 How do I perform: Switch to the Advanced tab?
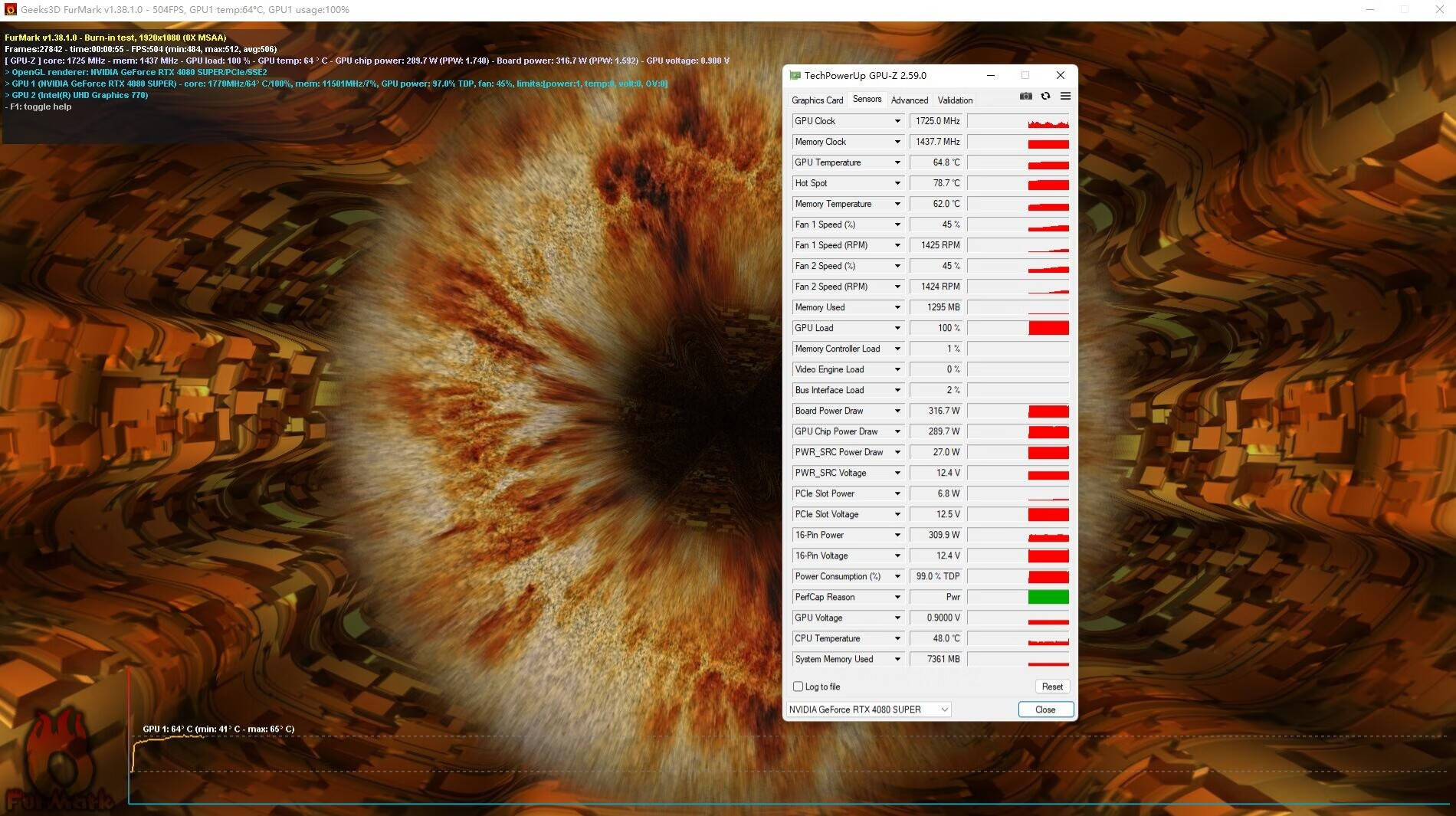(x=910, y=100)
